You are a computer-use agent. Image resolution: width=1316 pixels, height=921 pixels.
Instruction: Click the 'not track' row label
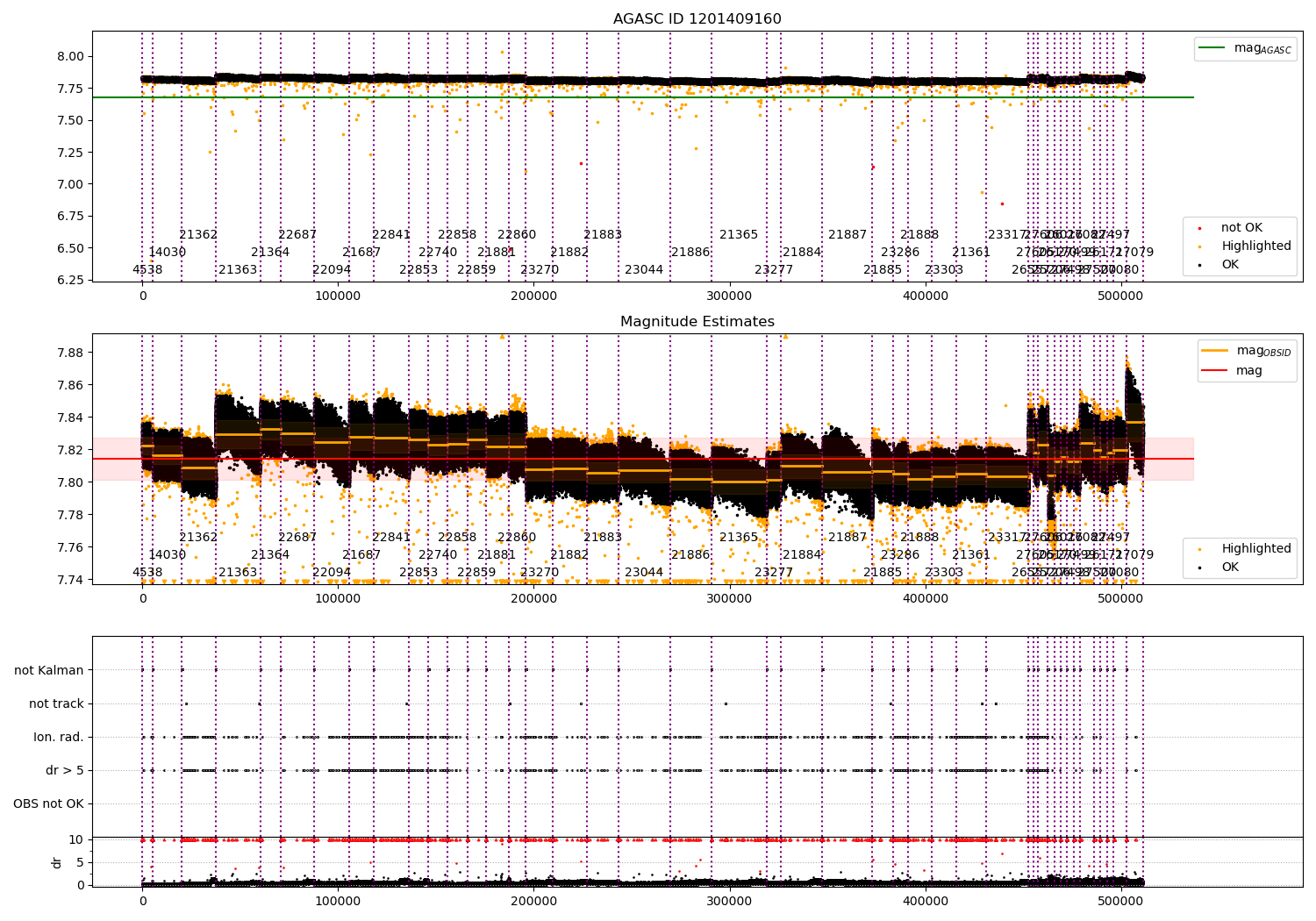pos(56,704)
